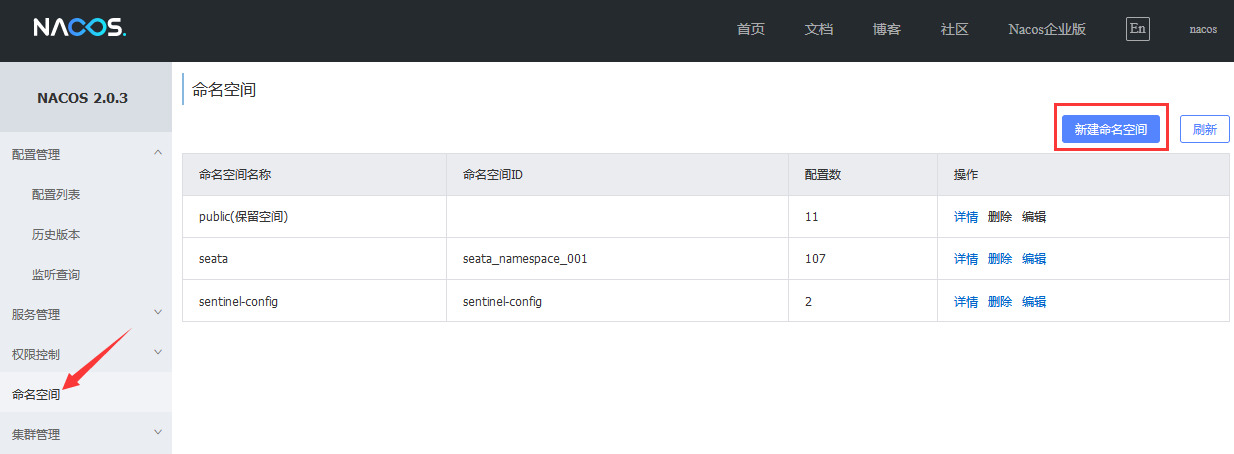The height and width of the screenshot is (454, 1234).
Task: Open 文档 in the top navigation
Action: pos(818,29)
